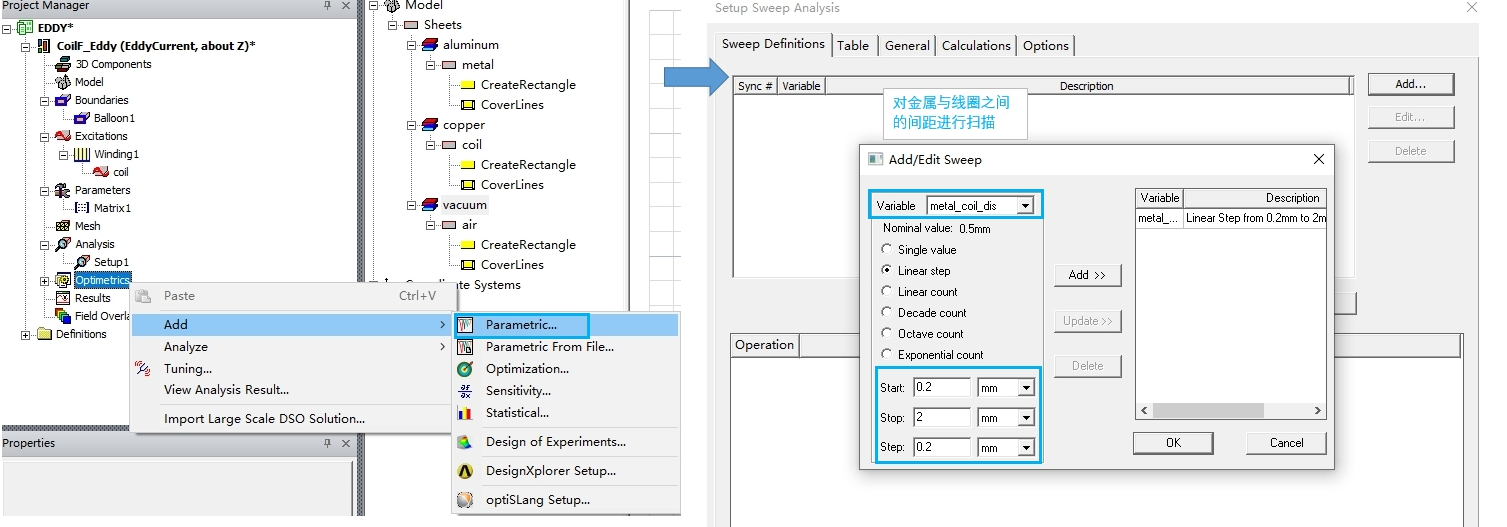Open the Start unit mm dropdown

click(1026, 388)
